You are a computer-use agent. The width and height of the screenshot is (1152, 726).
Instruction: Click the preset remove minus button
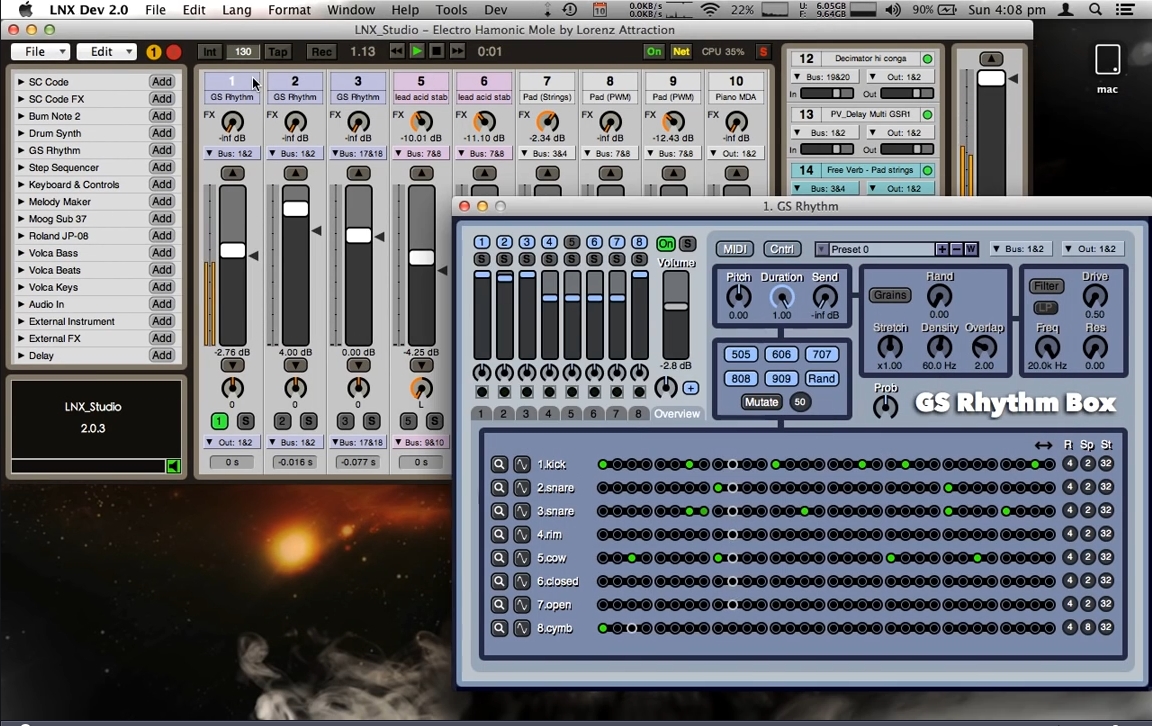tap(956, 249)
